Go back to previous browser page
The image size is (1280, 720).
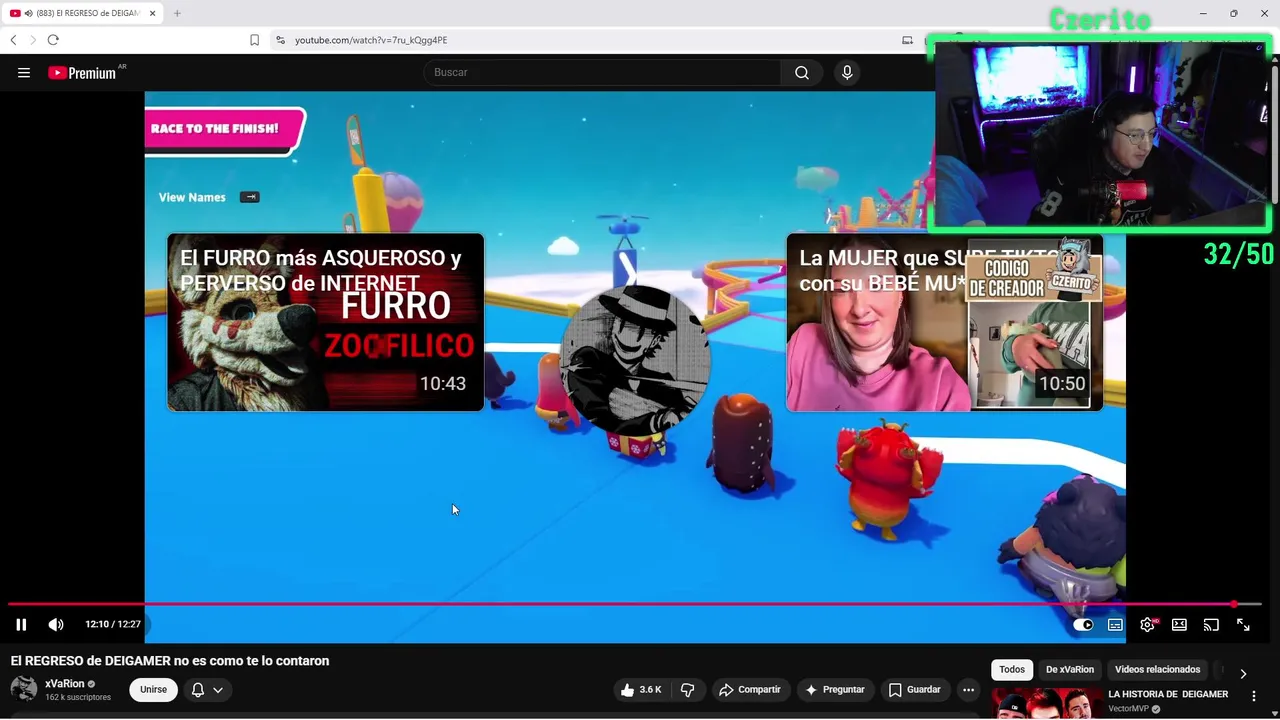(13, 40)
